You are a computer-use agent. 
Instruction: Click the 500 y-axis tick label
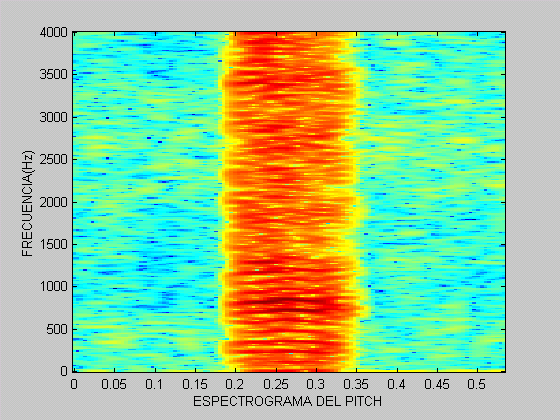pos(57,329)
